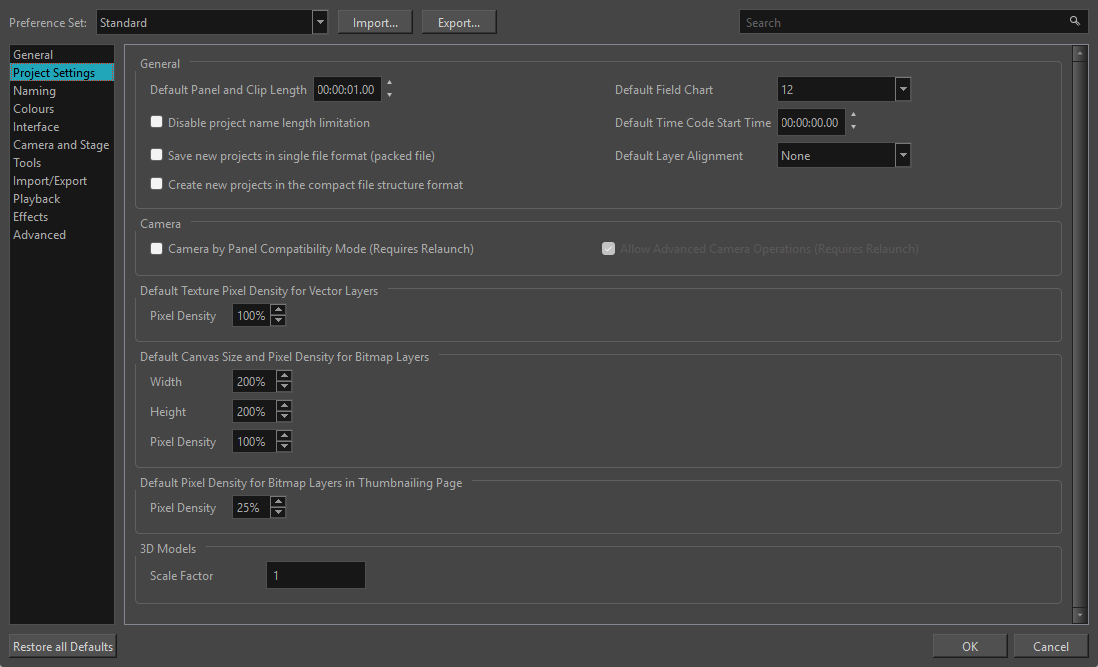Viewport: 1098px width, 667px height.
Task: Increase Bitmap Layers Height with up arrow
Action: coord(285,406)
